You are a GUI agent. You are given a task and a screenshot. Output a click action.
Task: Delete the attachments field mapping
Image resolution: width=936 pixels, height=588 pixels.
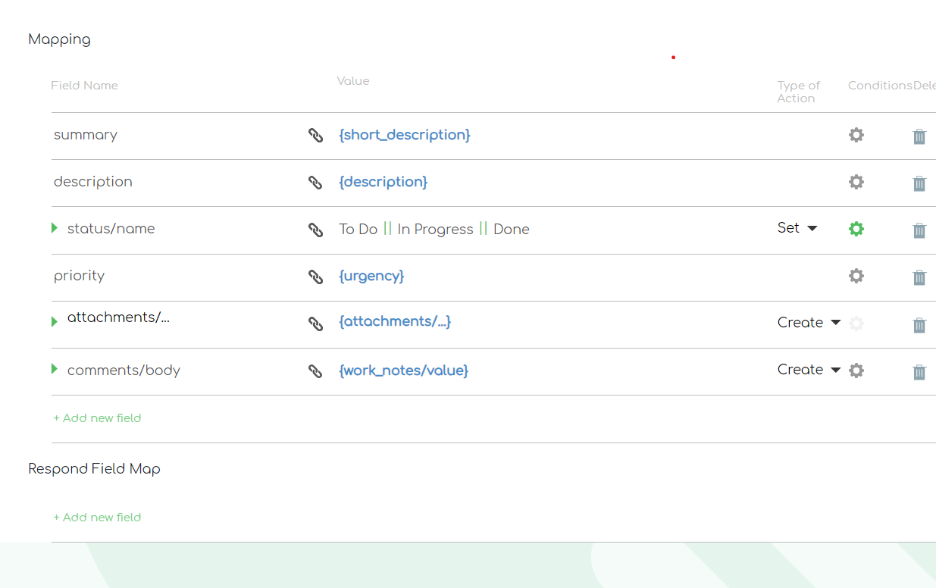click(919, 324)
